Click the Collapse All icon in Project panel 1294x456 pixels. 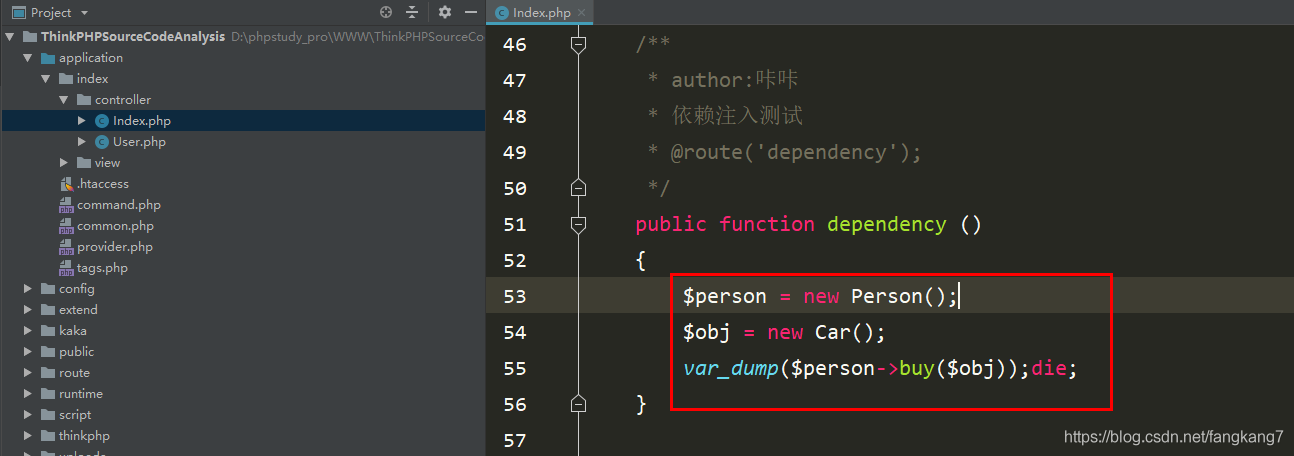click(x=412, y=13)
